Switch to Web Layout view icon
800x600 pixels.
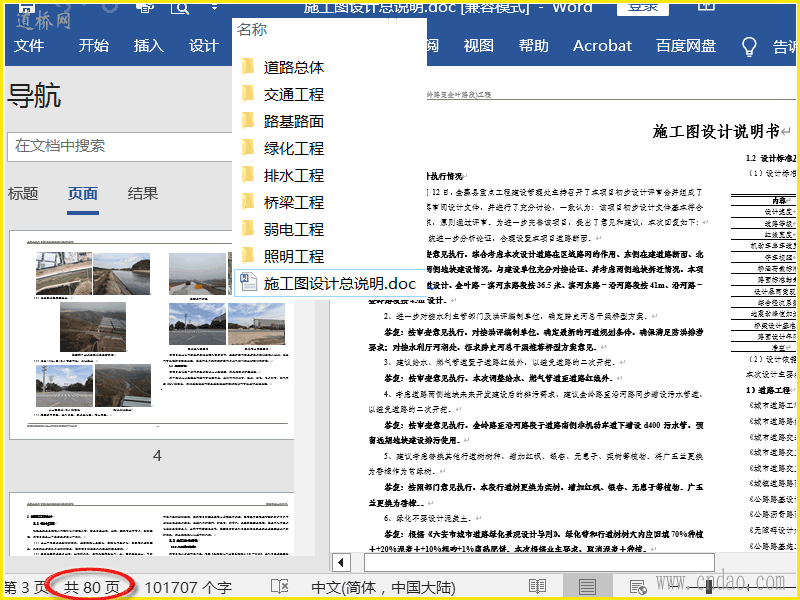[x=638, y=587]
